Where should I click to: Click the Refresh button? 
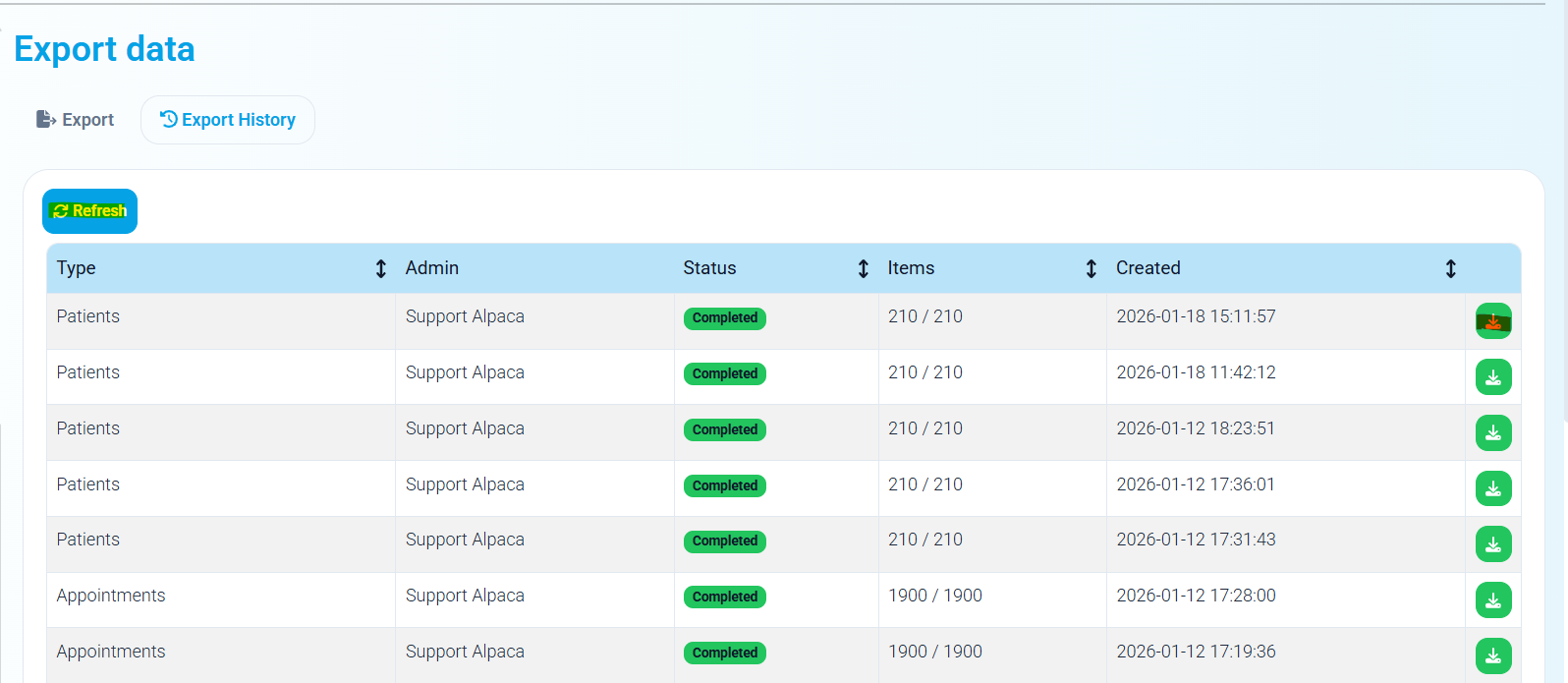pyautogui.click(x=89, y=211)
